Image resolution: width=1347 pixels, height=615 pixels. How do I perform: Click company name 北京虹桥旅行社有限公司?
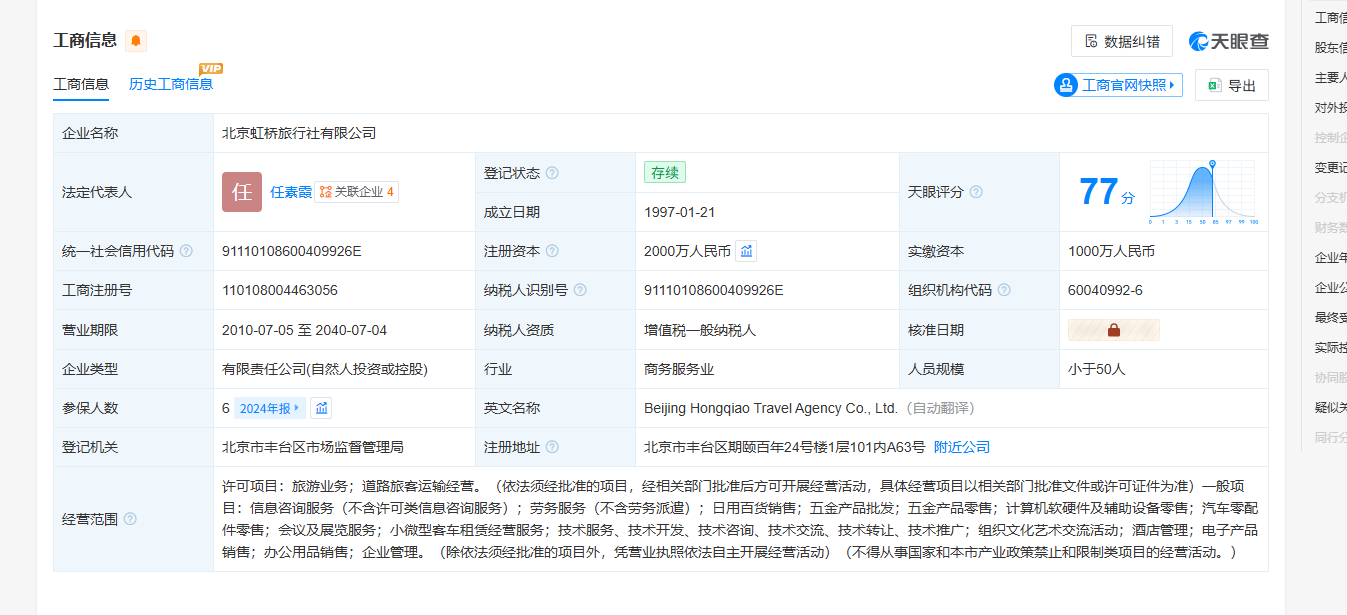(299, 133)
